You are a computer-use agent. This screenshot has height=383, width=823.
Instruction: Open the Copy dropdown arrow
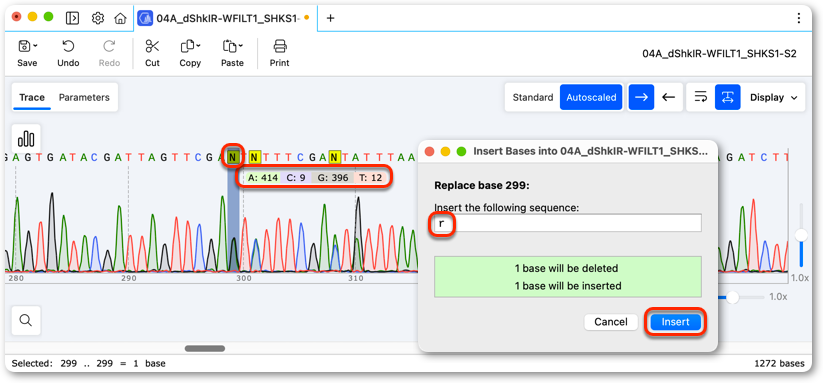pyautogui.click(x=198, y=46)
